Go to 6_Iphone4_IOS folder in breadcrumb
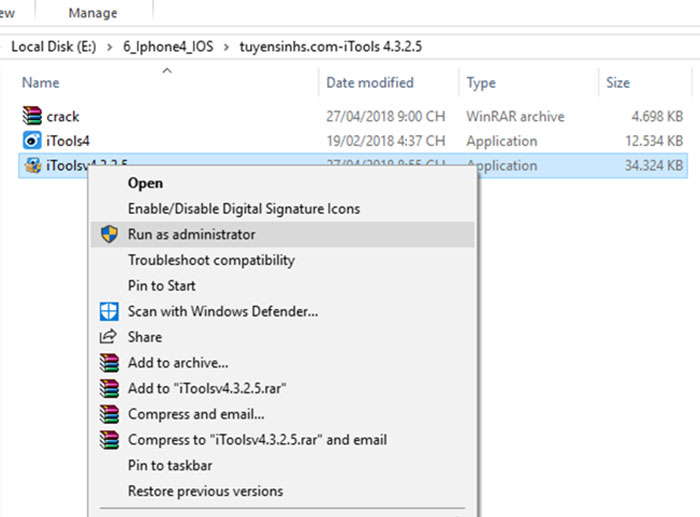This screenshot has width=700, height=517. point(168,46)
